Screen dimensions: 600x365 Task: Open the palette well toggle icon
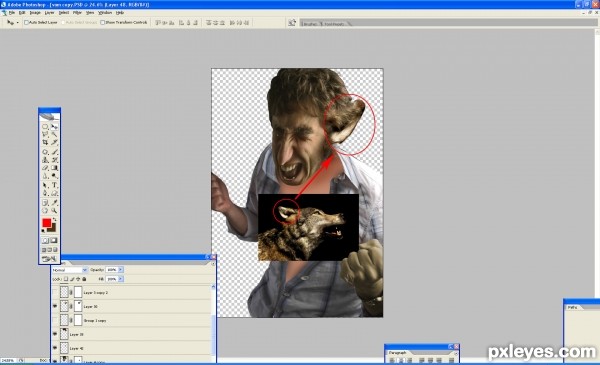[292, 23]
